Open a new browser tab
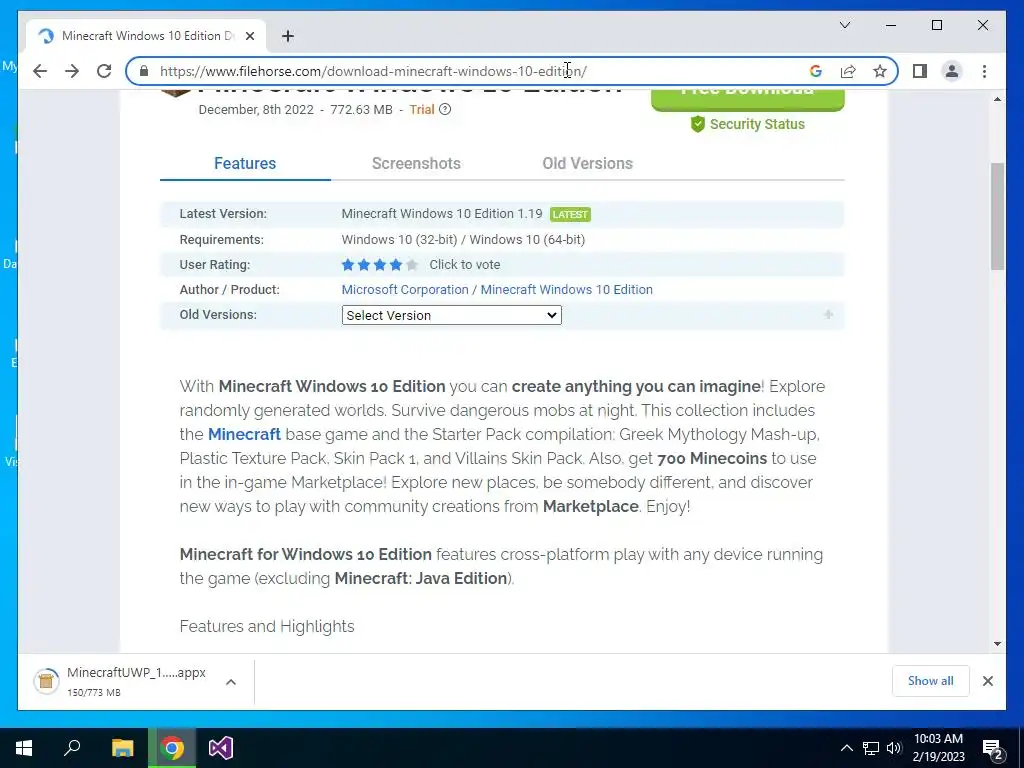 [287, 36]
